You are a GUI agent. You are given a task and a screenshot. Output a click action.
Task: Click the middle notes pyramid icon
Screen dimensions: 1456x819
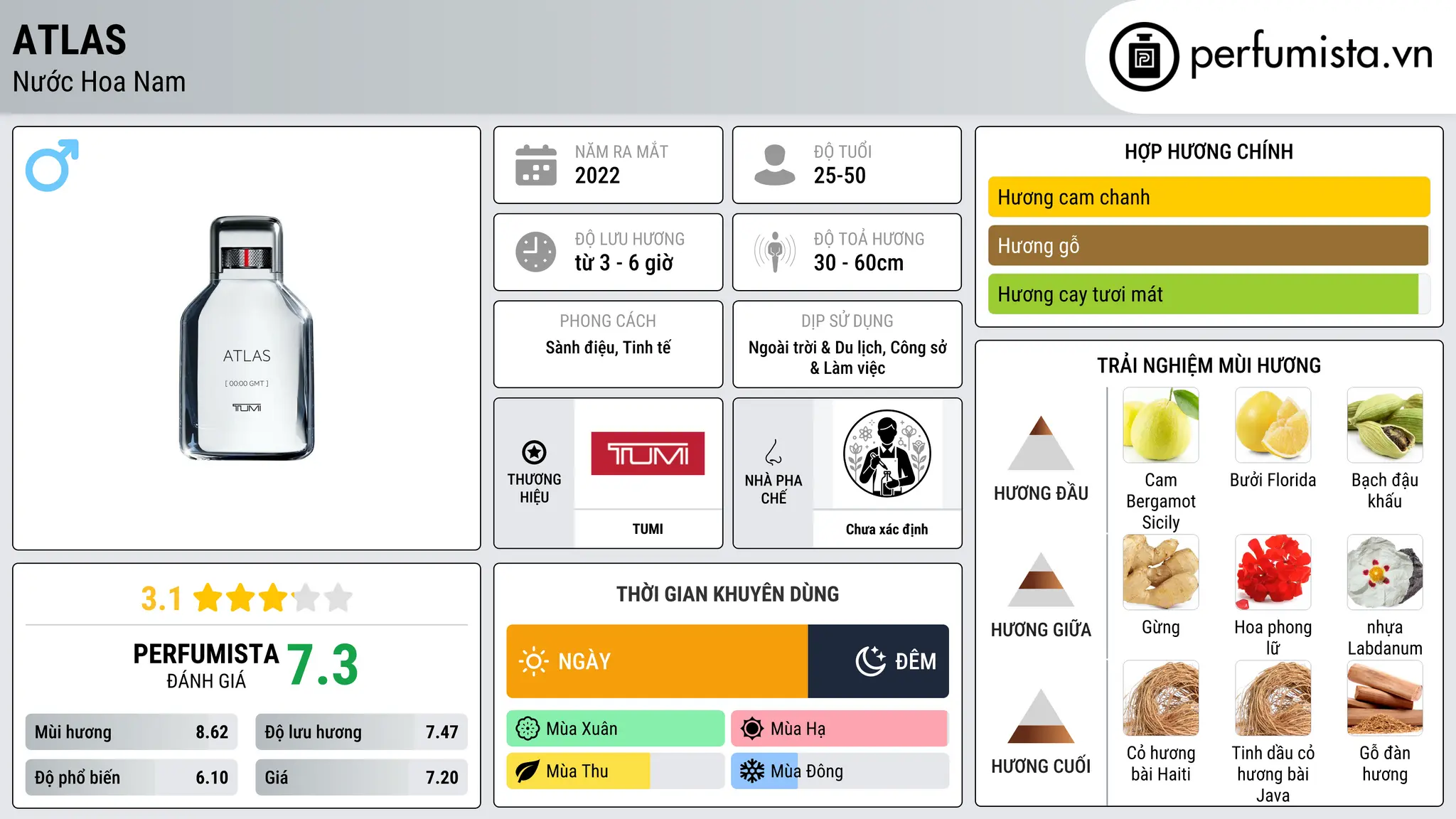click(x=1042, y=579)
